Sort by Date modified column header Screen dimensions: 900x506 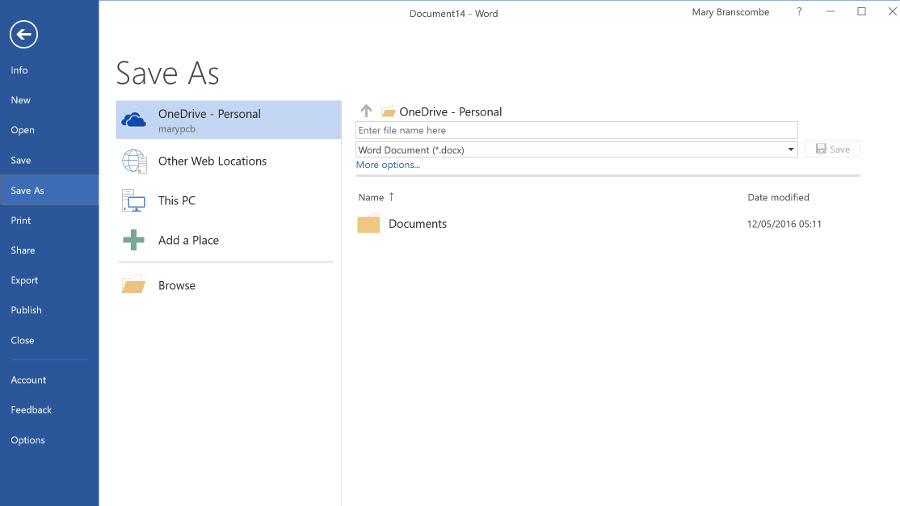[778, 197]
